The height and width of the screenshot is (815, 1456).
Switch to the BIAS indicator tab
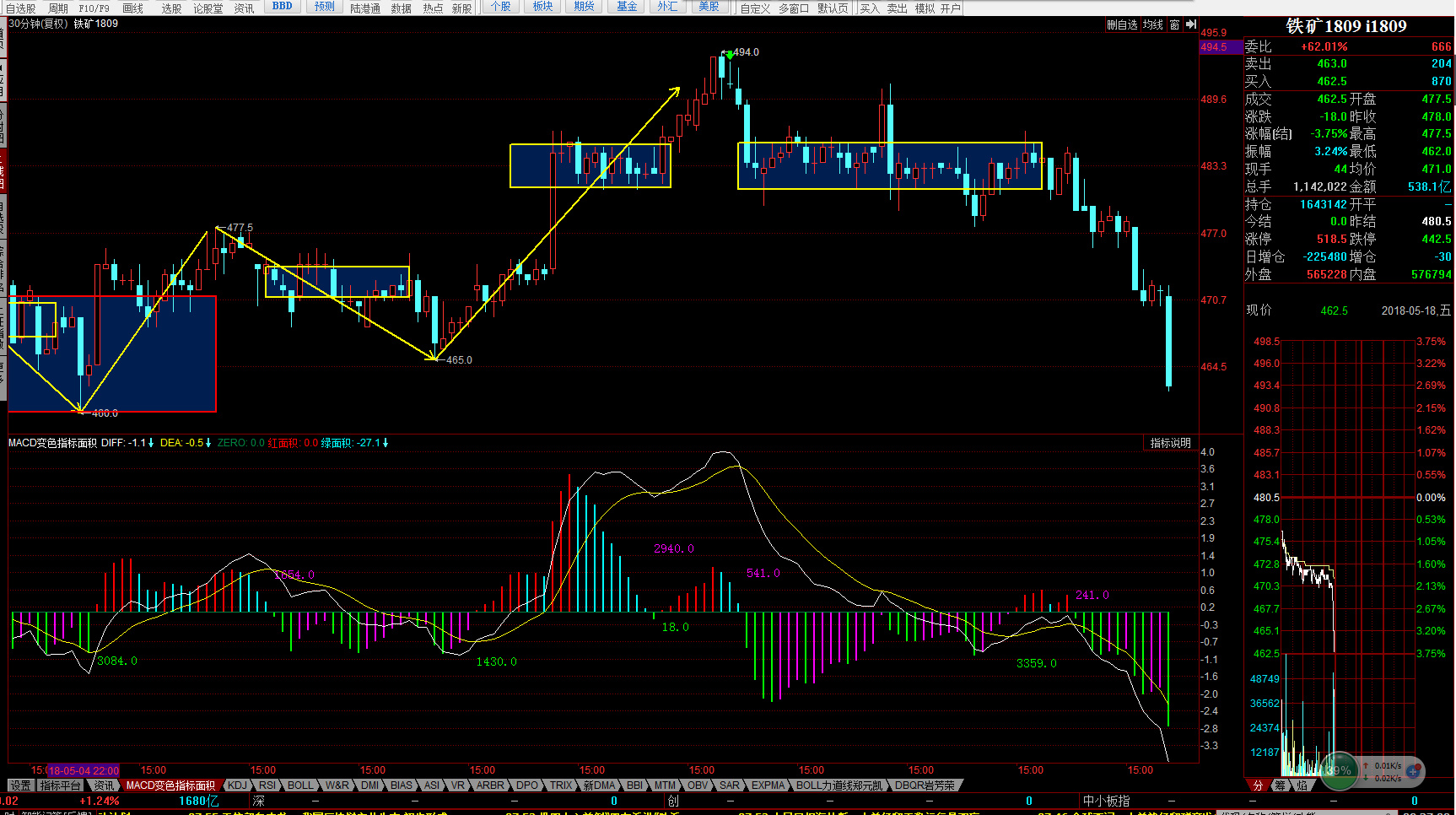pos(402,785)
